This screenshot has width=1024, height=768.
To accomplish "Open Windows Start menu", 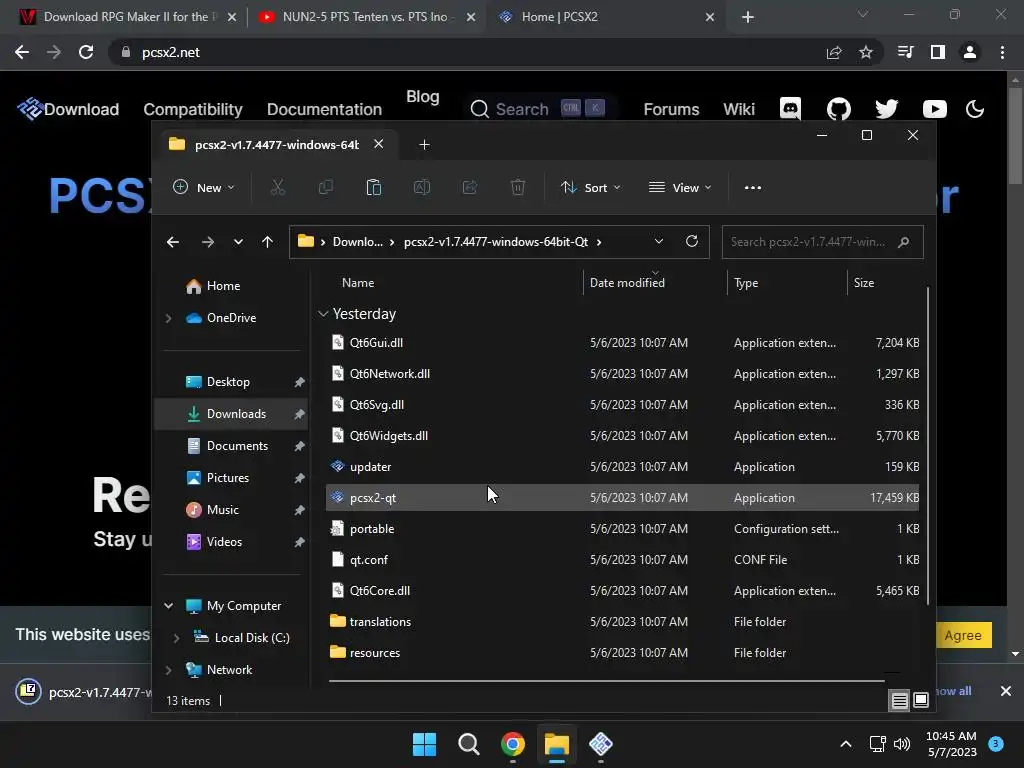I will 424,744.
